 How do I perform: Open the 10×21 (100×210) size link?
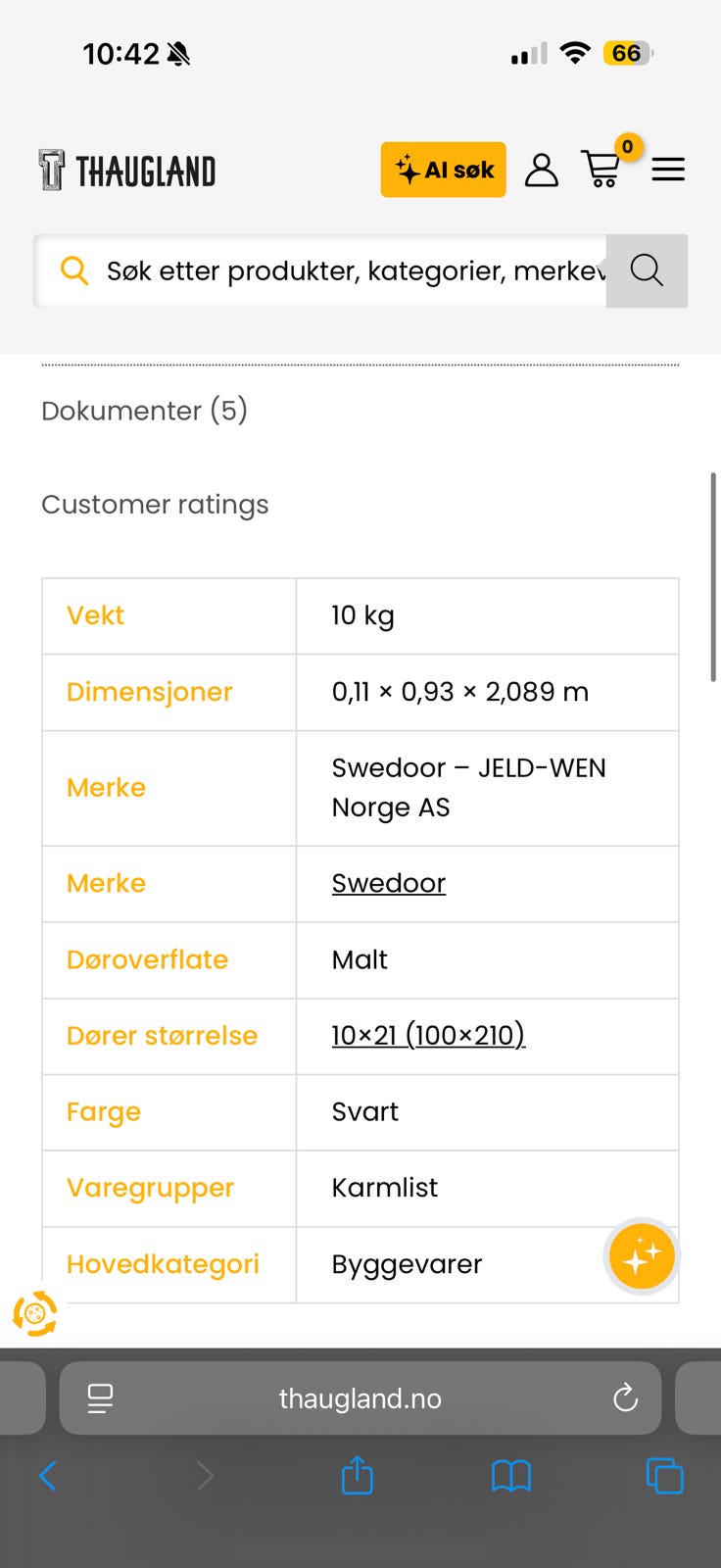(x=428, y=1035)
